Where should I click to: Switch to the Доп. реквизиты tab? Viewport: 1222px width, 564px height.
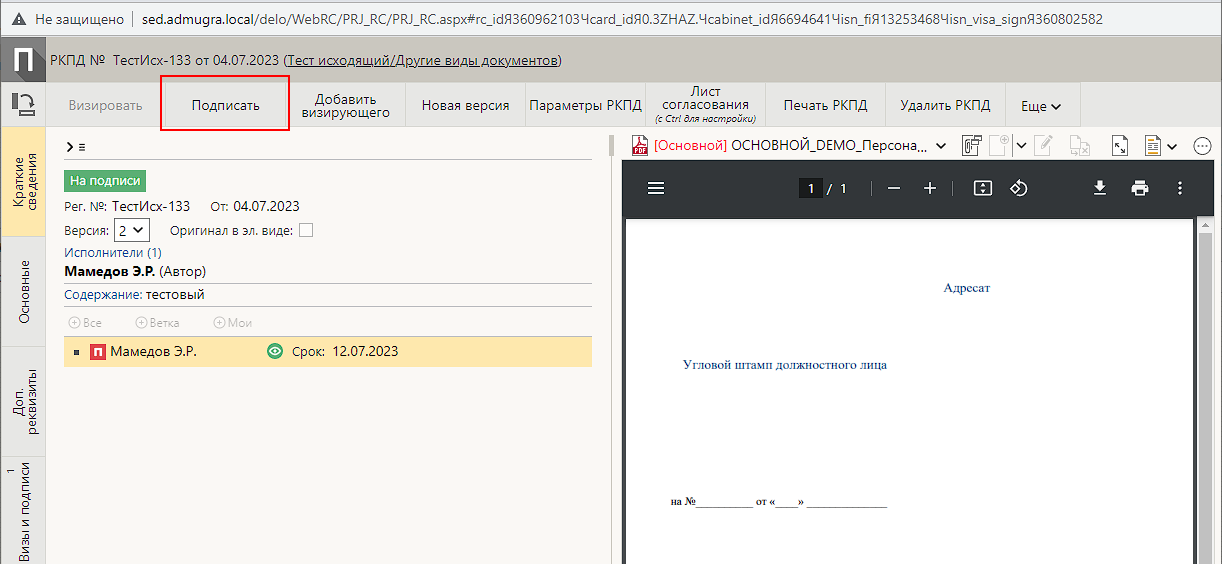(x=22, y=402)
